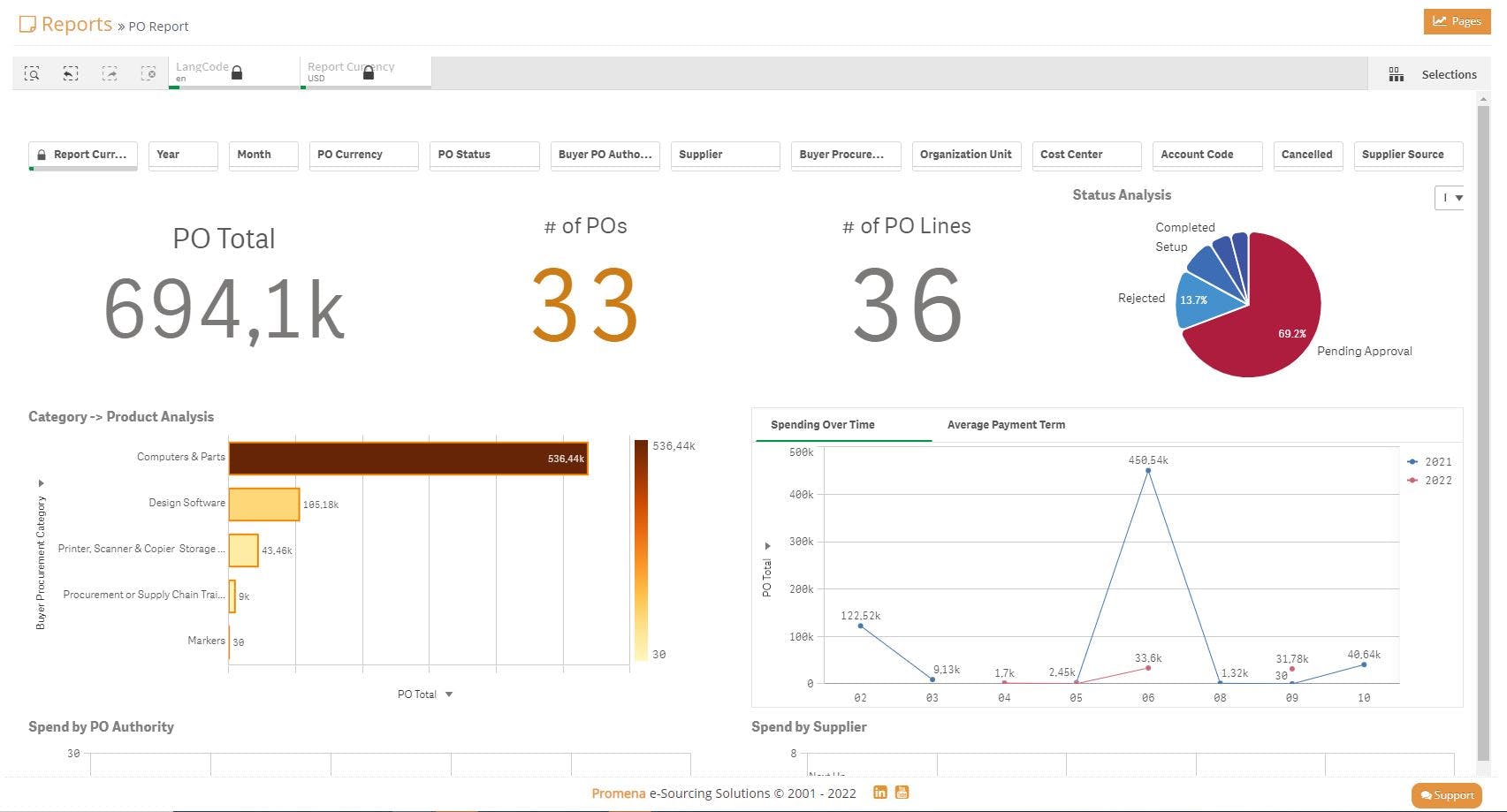Open the Pages button
Image resolution: width=1507 pixels, height=812 pixels.
click(1457, 21)
